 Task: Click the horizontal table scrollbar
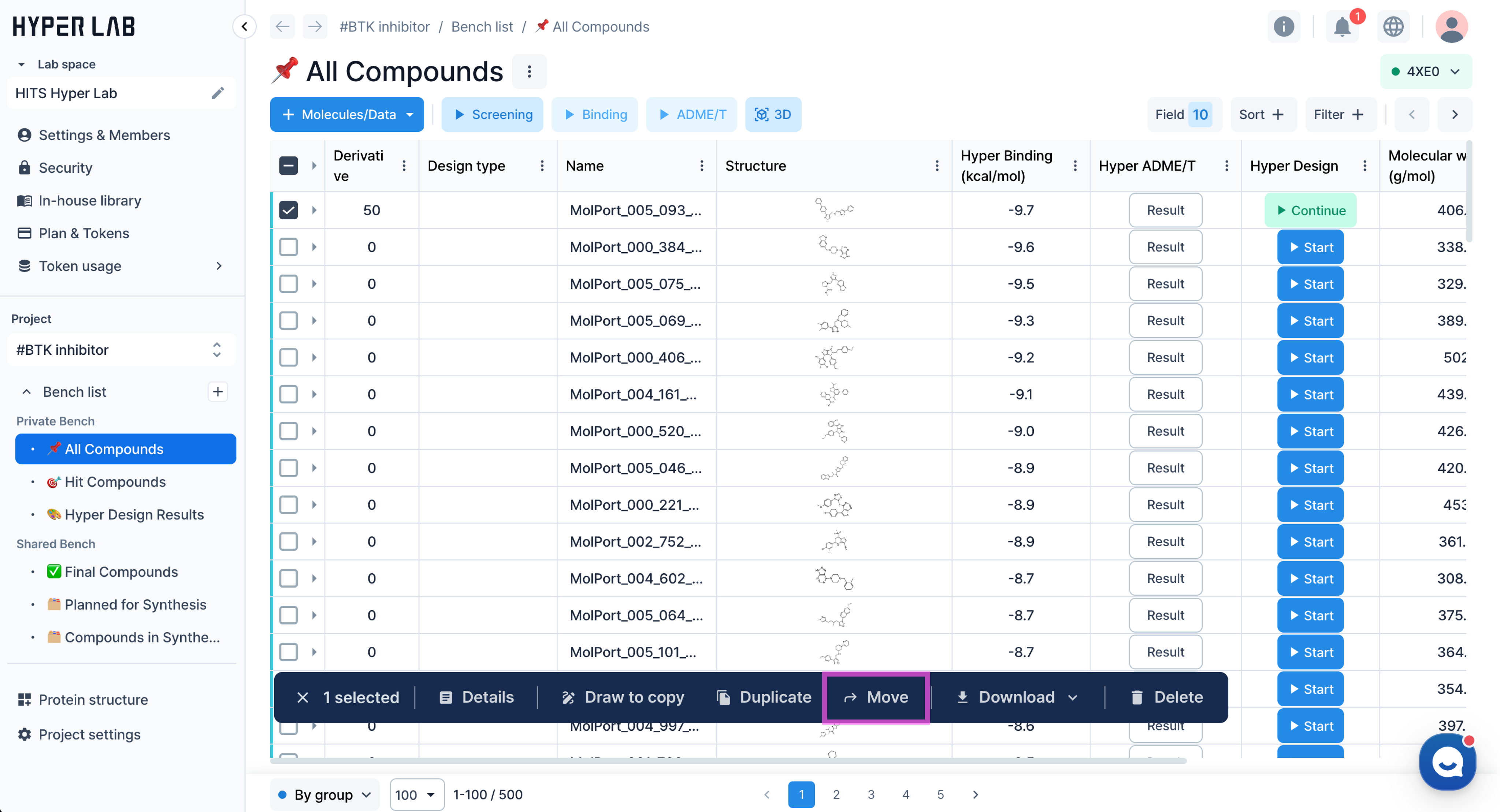click(728, 761)
